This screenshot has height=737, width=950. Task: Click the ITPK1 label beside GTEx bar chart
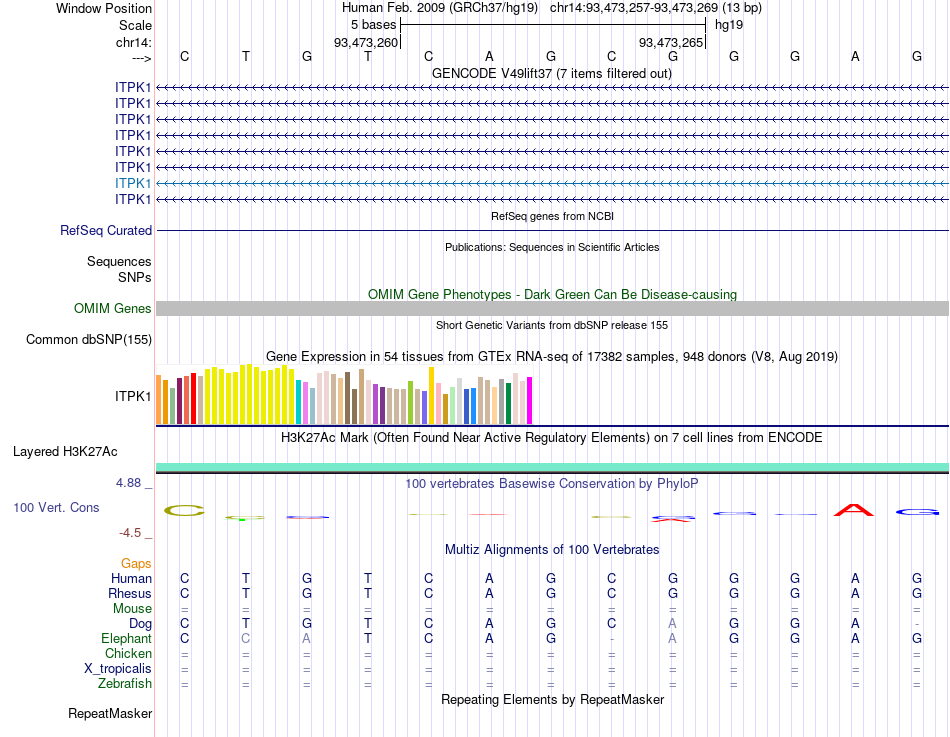[x=133, y=396]
